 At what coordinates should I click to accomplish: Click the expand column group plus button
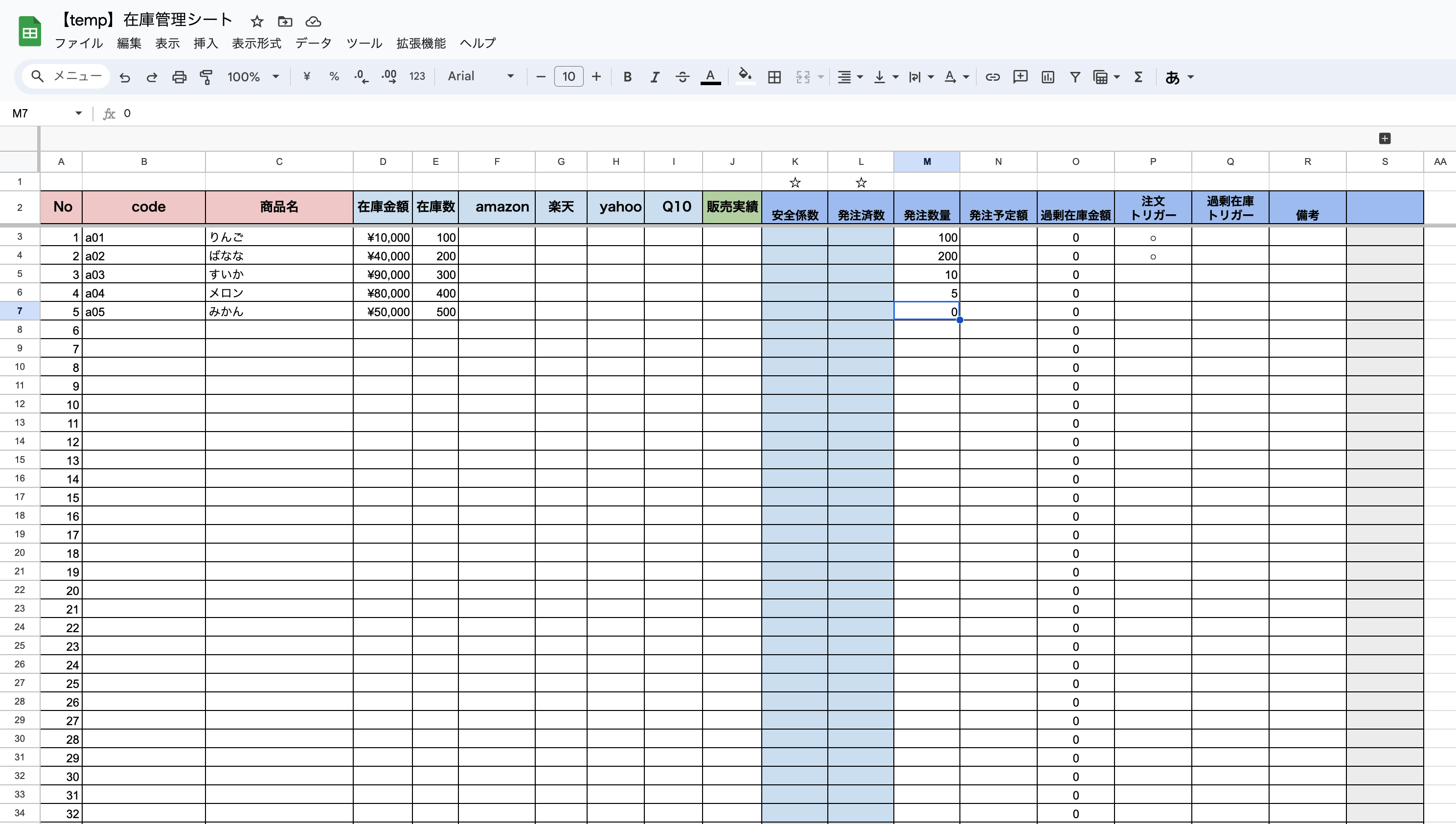(x=1384, y=138)
